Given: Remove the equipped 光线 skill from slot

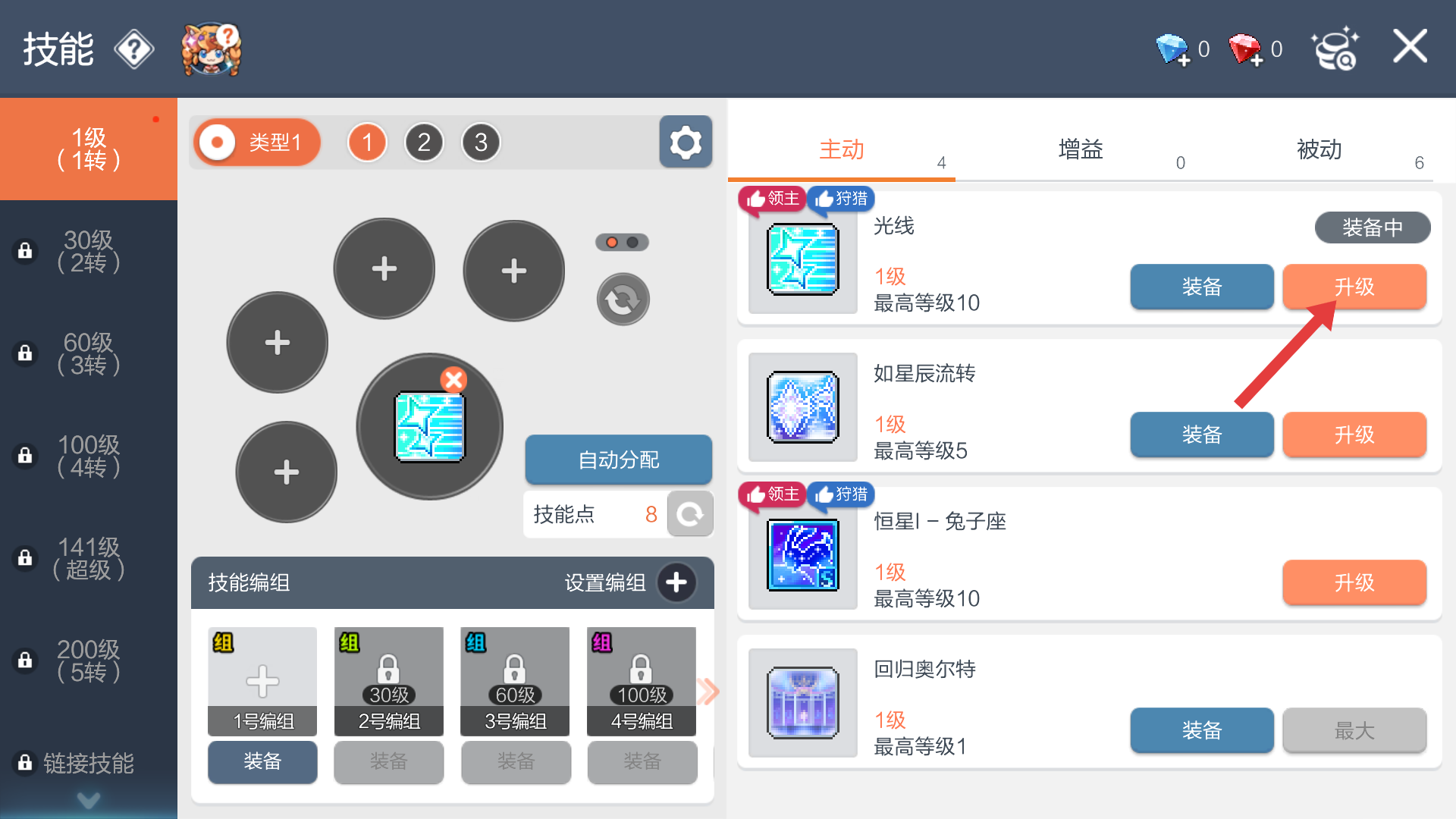Looking at the screenshot, I should click(x=453, y=379).
